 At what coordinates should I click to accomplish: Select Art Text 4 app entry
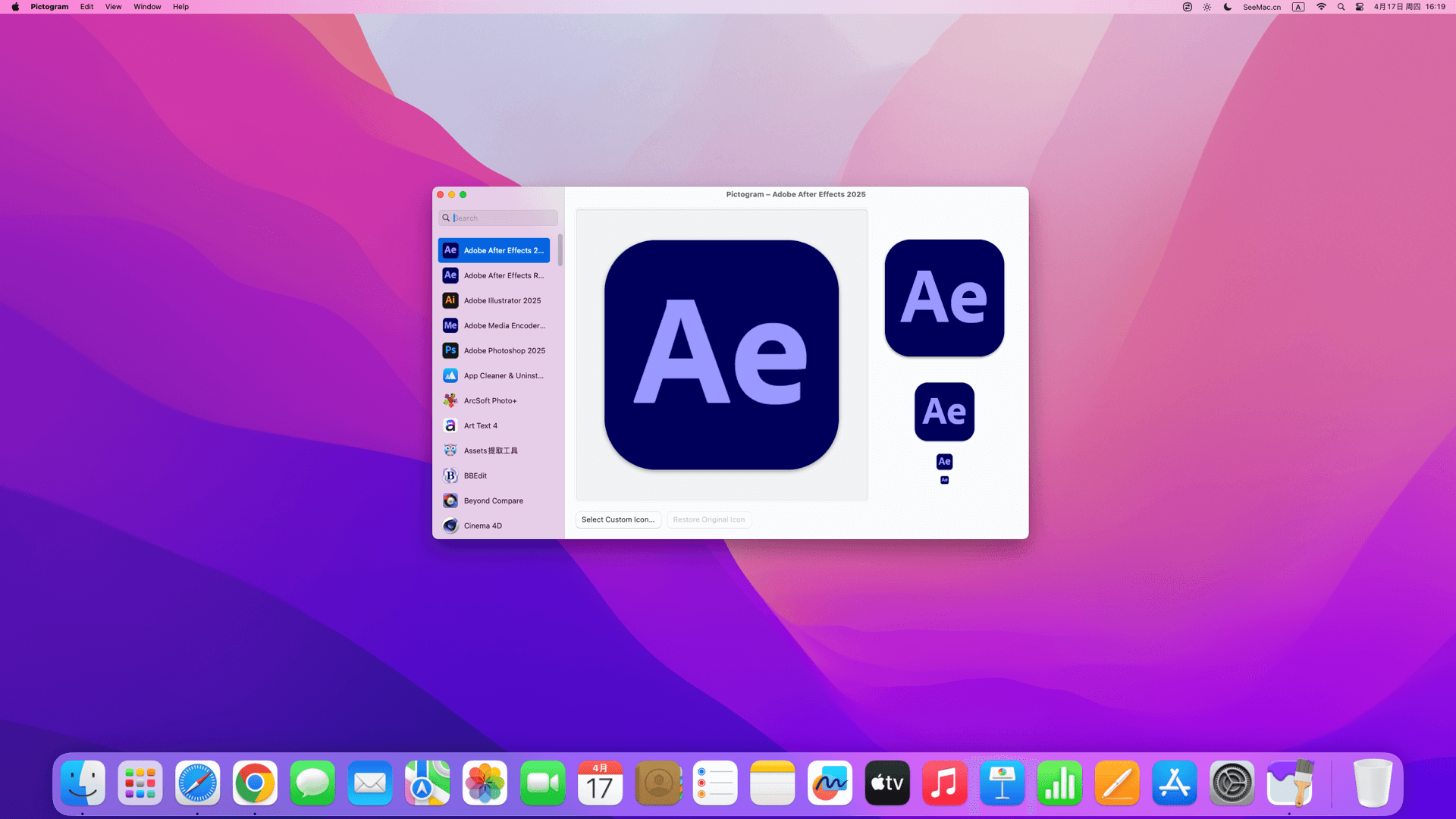(x=481, y=425)
